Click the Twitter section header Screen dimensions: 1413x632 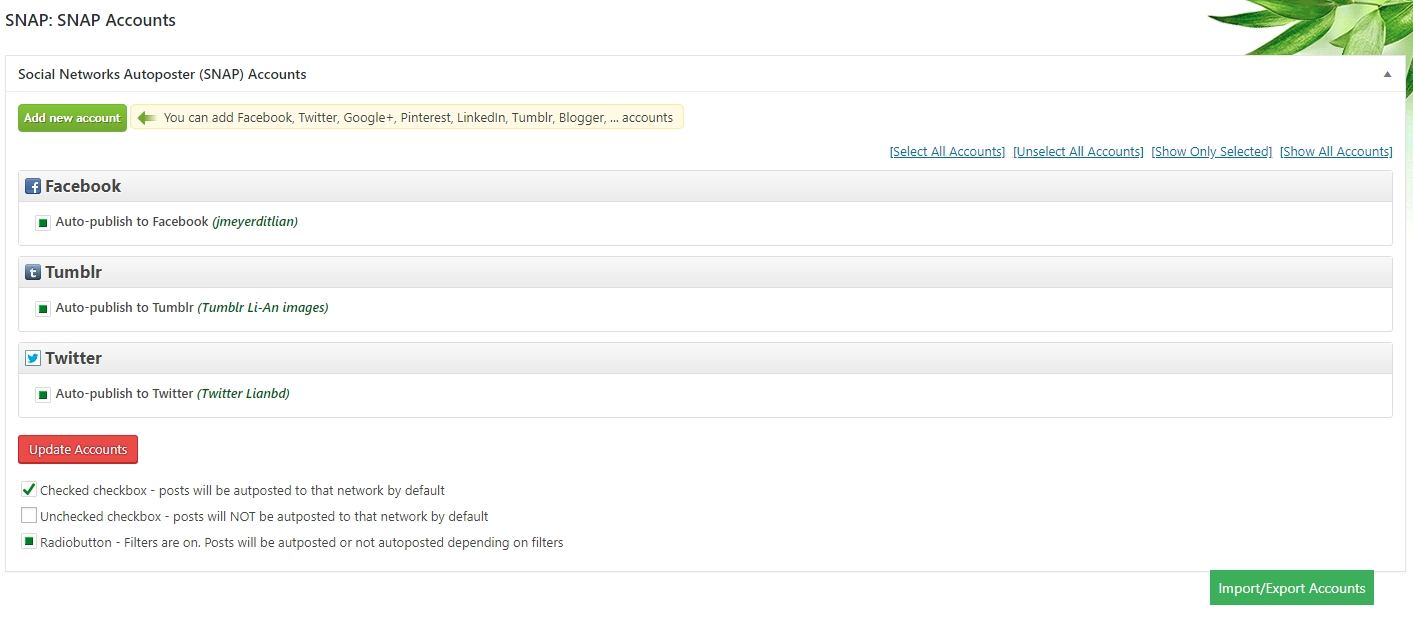click(705, 358)
